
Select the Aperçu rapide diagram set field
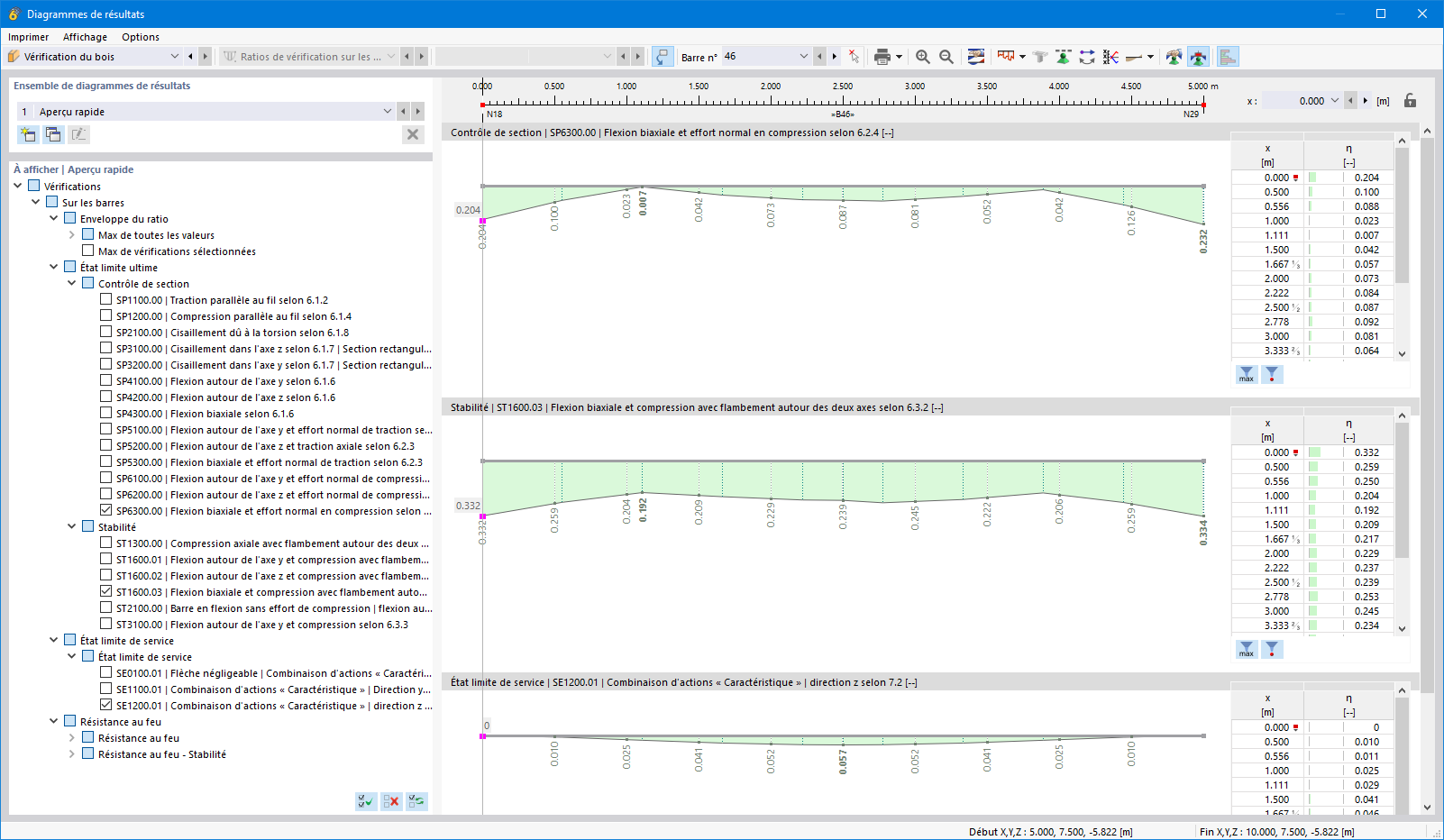(206, 112)
